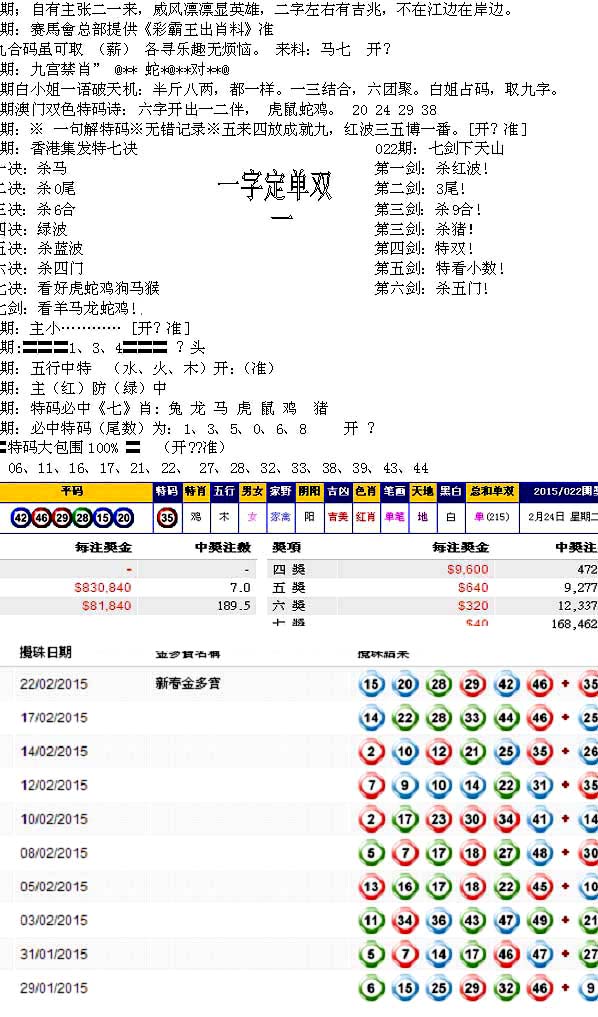Screen dimensions: 598x1017
Task: Open the 新春金多寶 draw name link
Action: [x=187, y=683]
